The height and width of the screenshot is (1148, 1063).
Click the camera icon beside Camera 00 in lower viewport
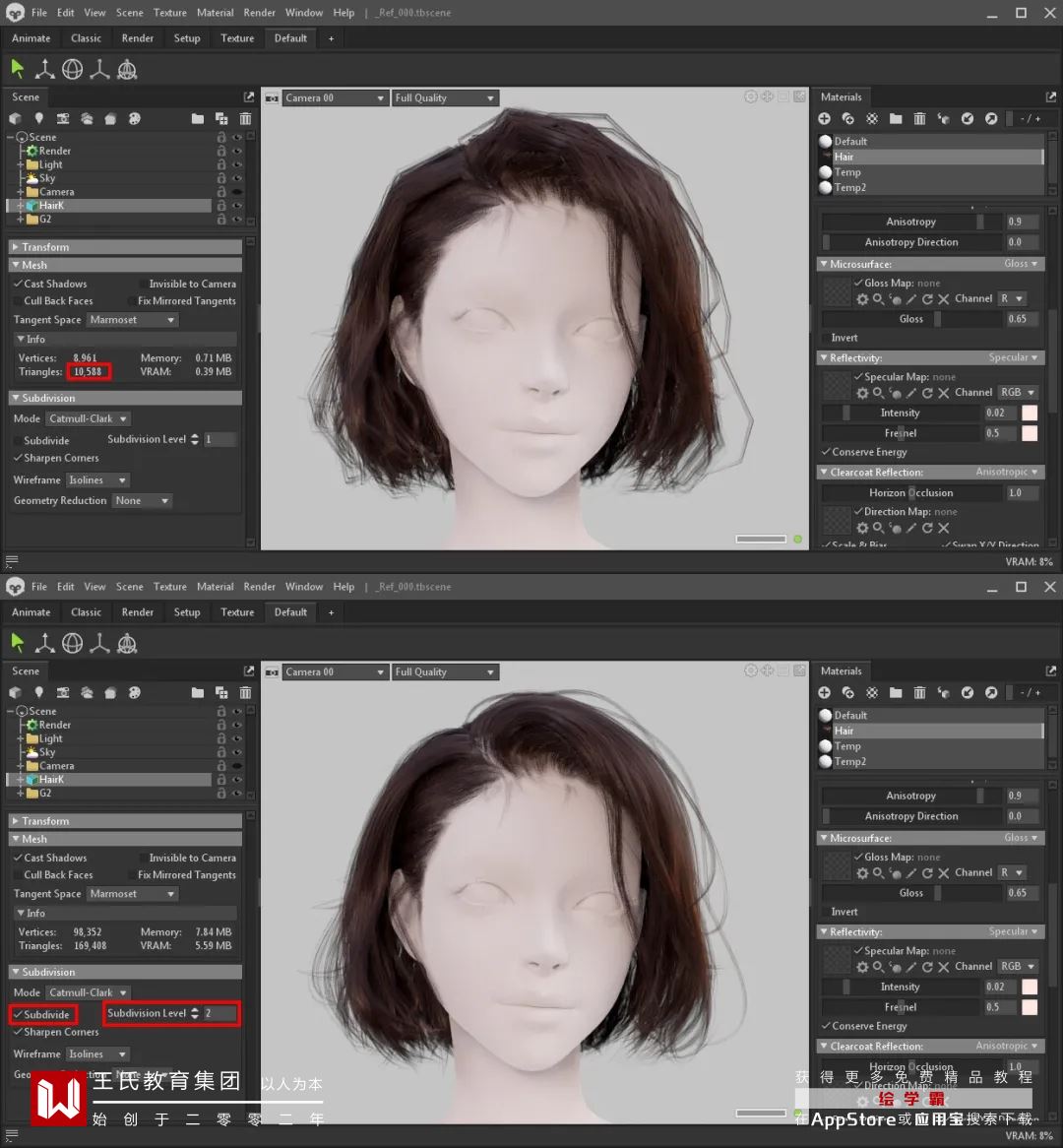(272, 672)
